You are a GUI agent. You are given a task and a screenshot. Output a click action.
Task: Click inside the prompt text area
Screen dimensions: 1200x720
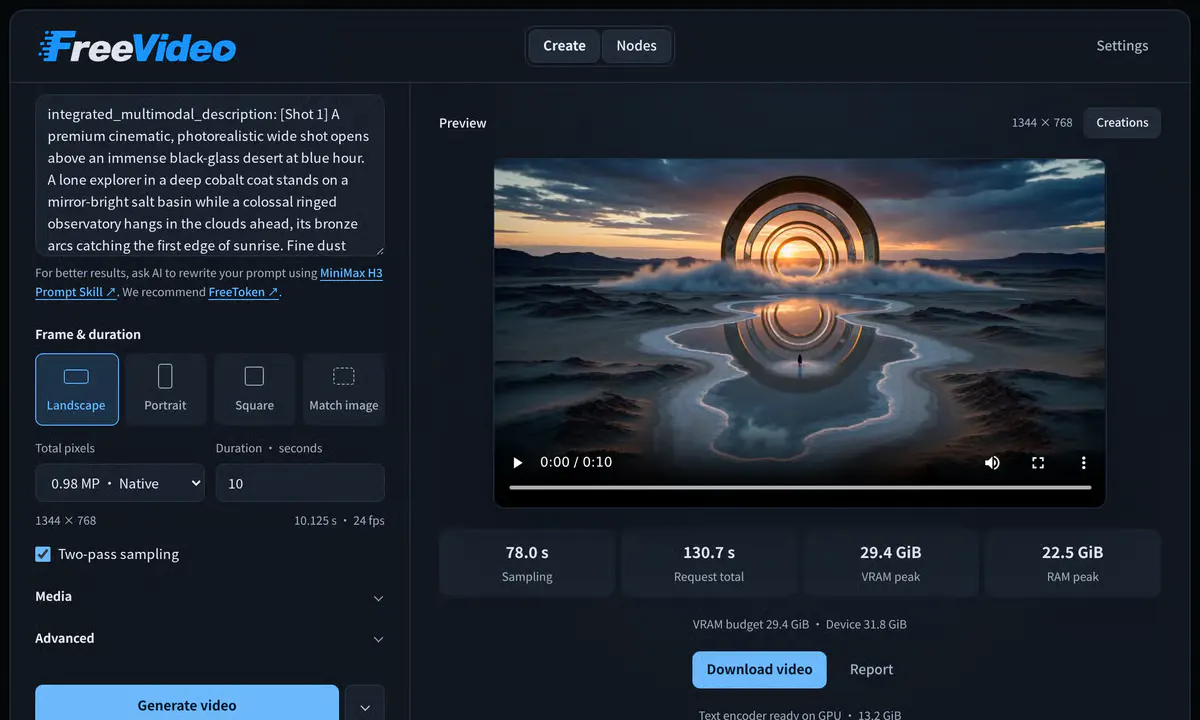click(210, 175)
